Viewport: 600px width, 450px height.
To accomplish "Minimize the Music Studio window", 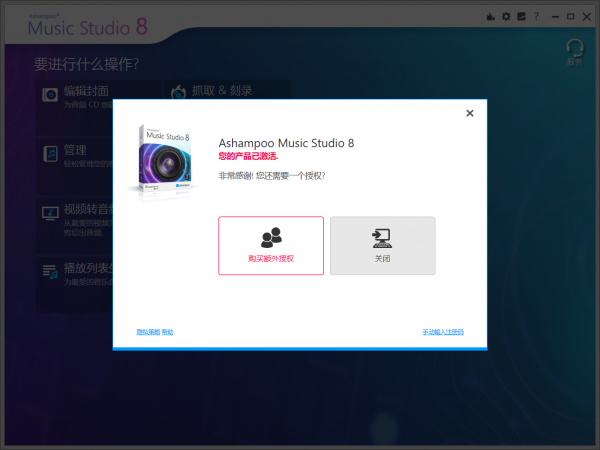I will point(555,16).
